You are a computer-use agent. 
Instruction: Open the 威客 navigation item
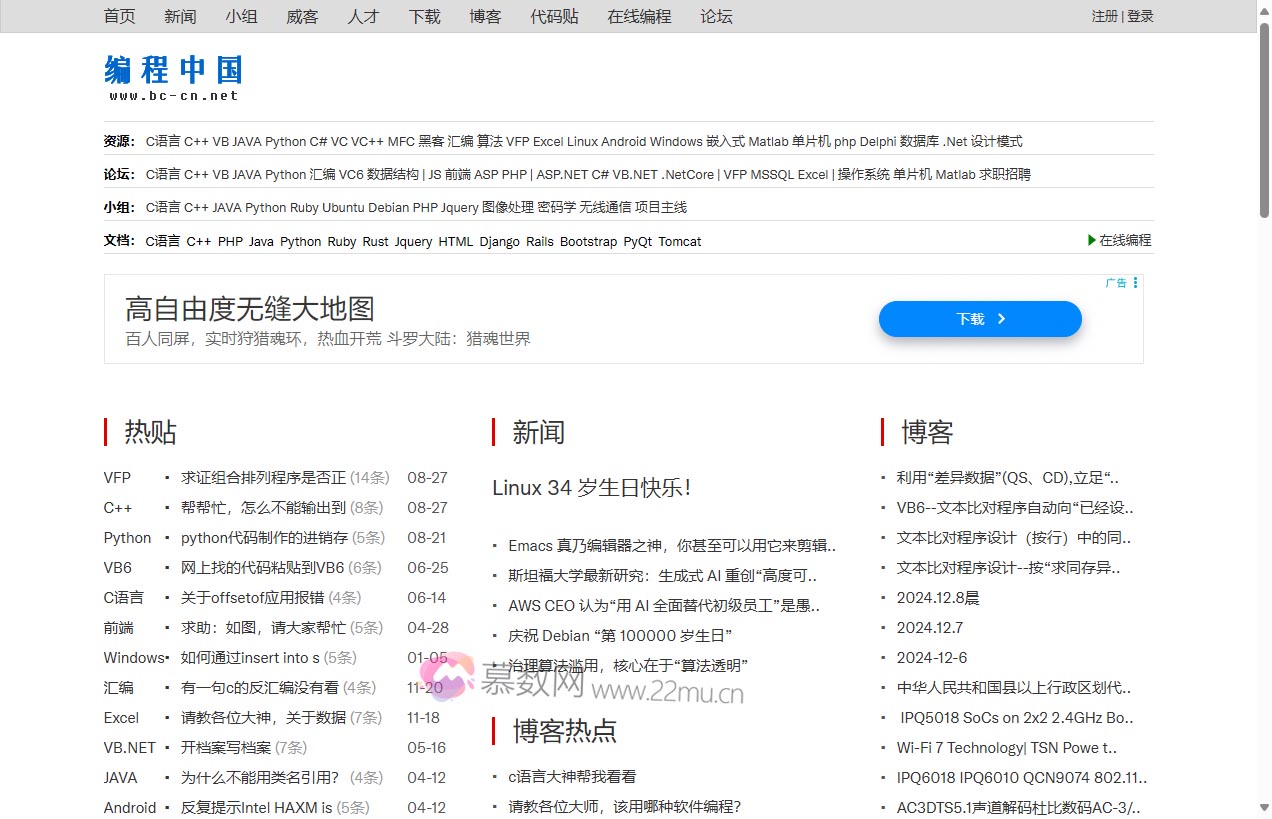click(x=302, y=16)
